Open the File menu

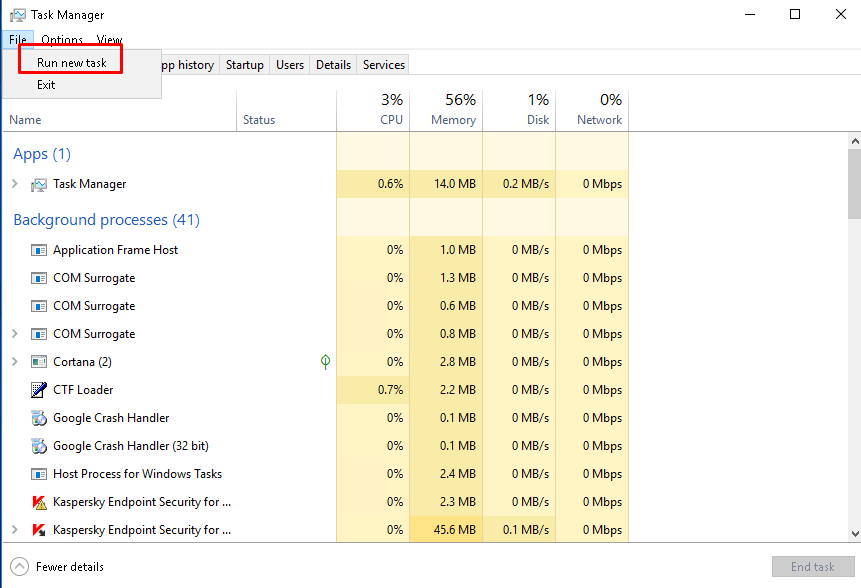pyautogui.click(x=18, y=40)
